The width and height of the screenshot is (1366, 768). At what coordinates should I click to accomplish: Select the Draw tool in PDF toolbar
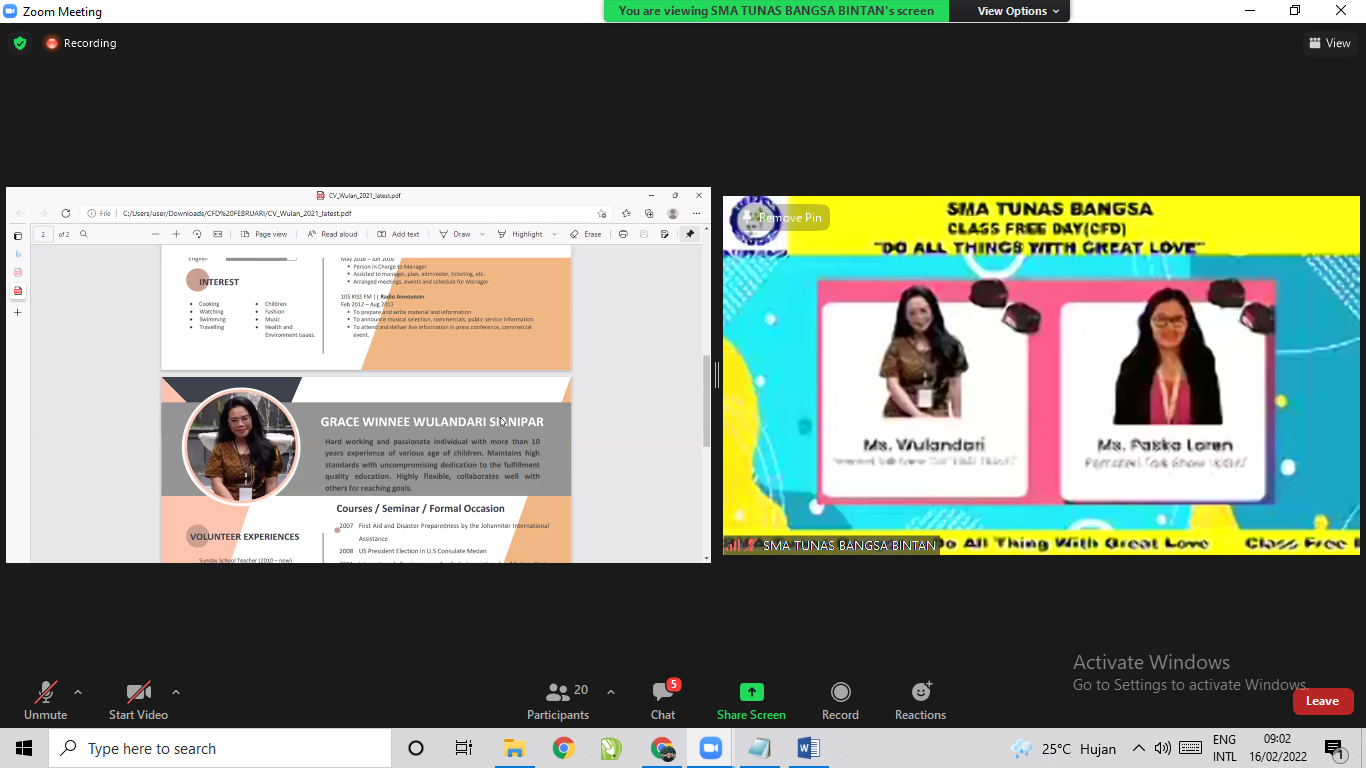[x=455, y=234]
